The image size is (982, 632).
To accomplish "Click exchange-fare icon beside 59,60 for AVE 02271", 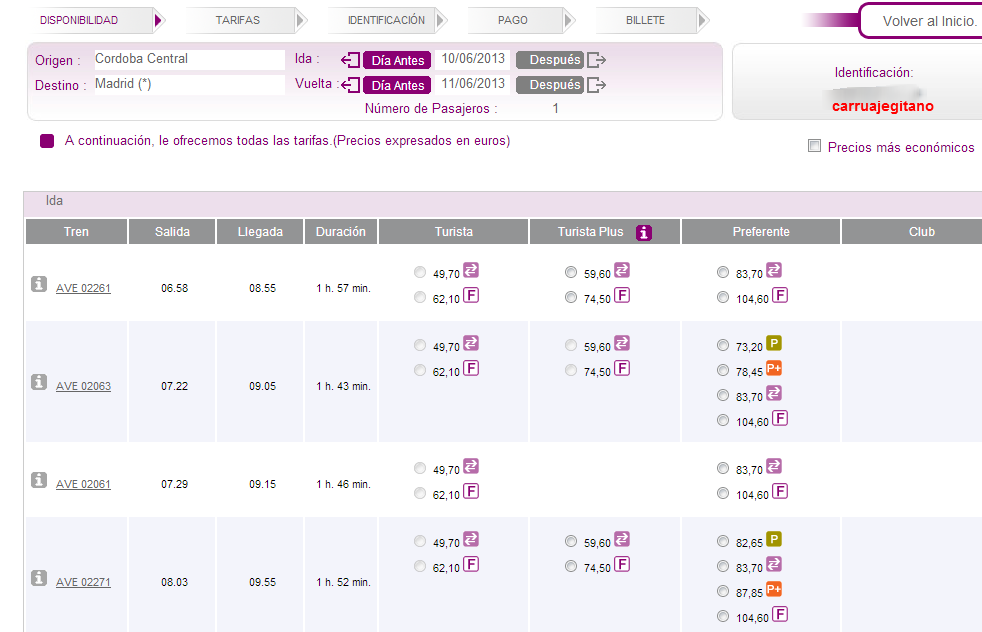I will [x=622, y=539].
